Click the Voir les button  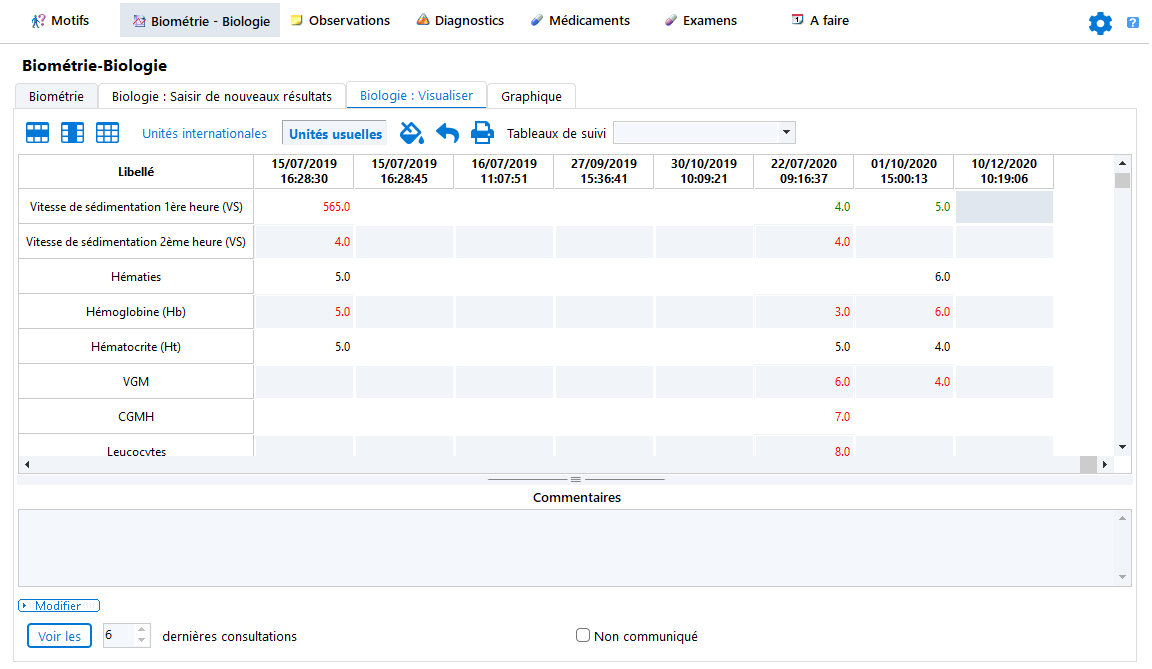[59, 636]
